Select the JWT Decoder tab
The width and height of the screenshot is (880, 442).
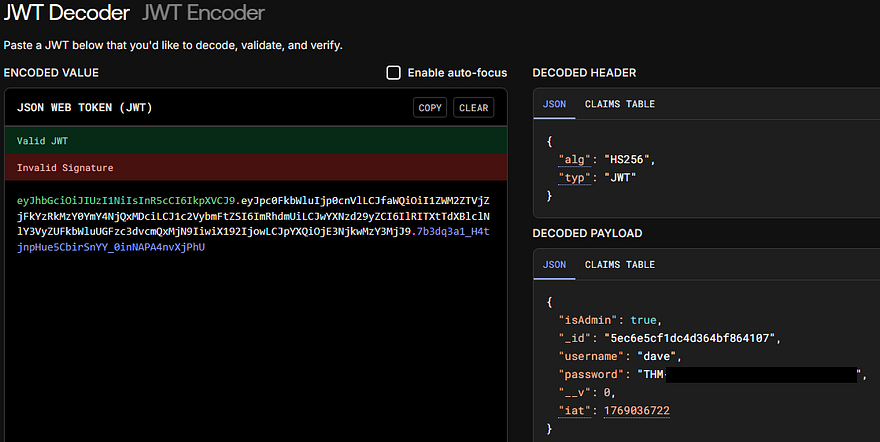coord(66,13)
